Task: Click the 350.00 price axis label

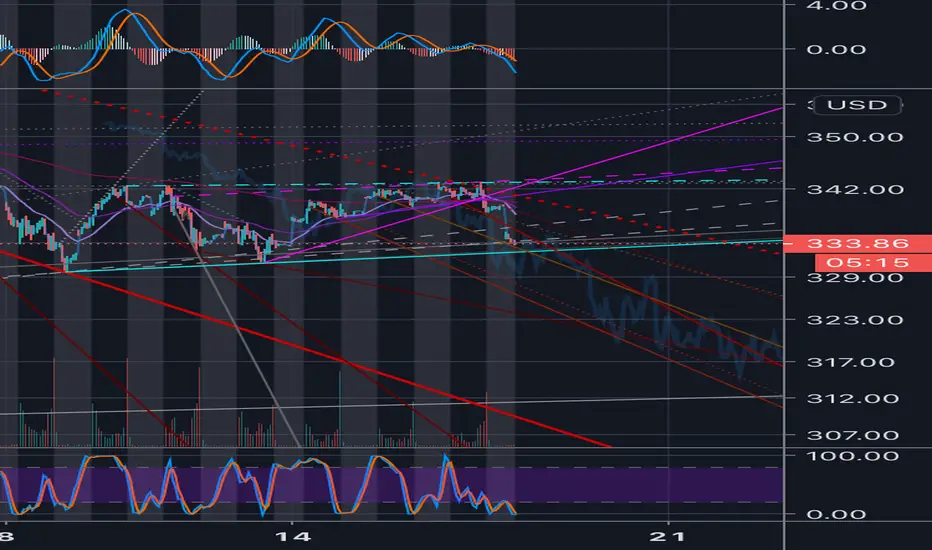Action: 855,137
